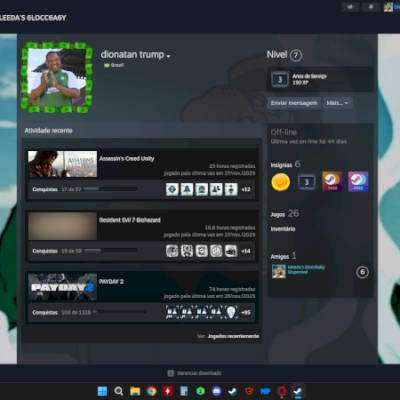The height and width of the screenshot is (400, 400).
Task: Open the Insígnias link
Action: point(281,165)
